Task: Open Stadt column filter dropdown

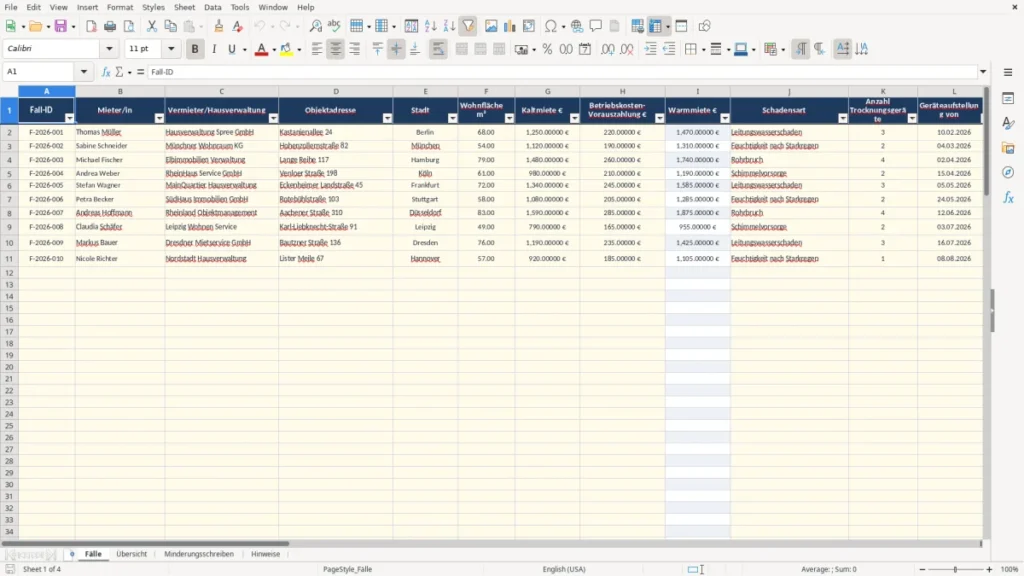Action: pos(453,118)
